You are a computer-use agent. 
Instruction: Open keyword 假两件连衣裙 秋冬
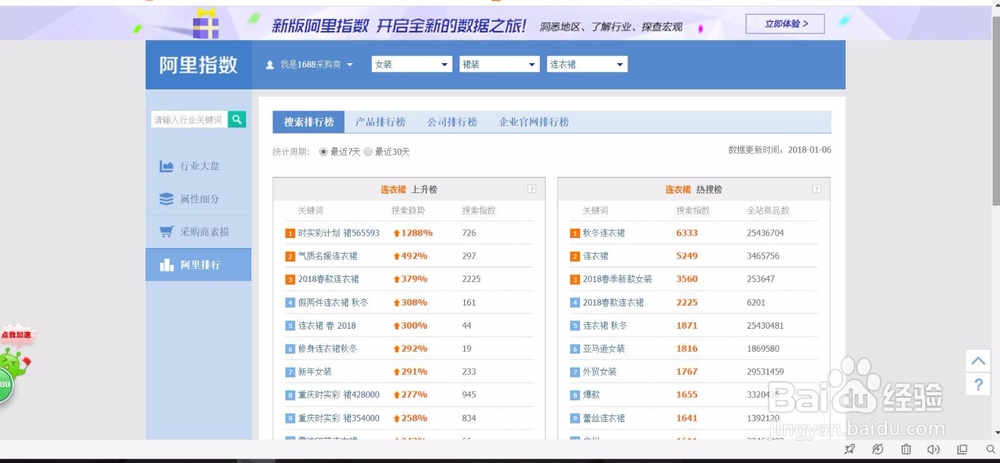tap(333, 302)
